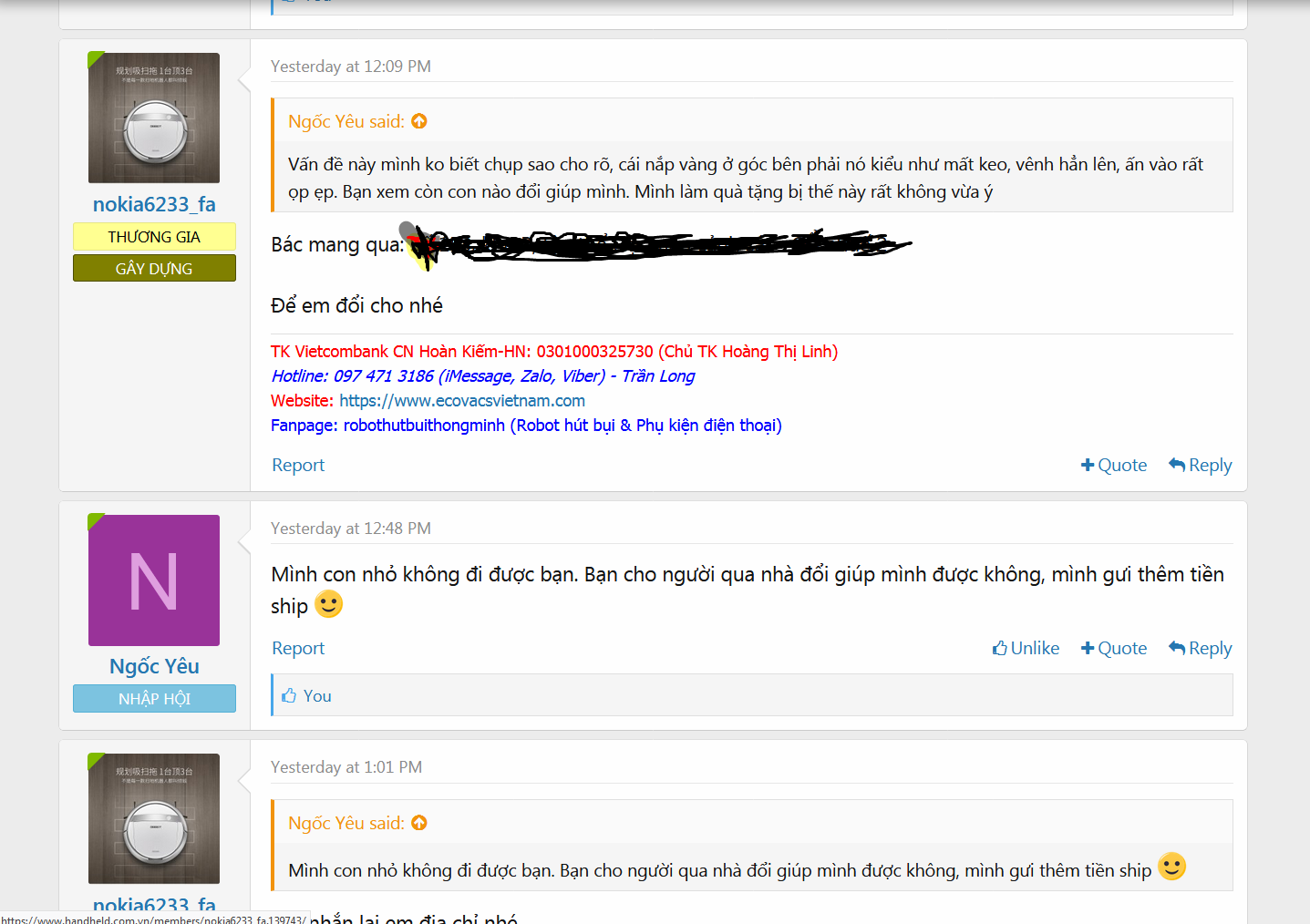Reply to the 12:09 PM post

[1200, 465]
